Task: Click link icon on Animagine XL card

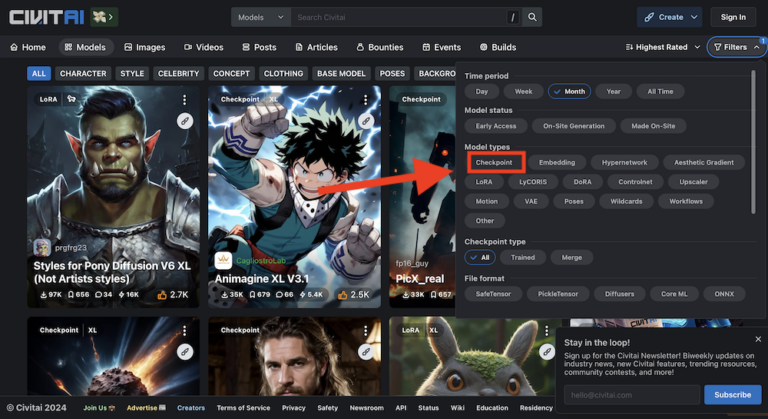Action: (365, 120)
